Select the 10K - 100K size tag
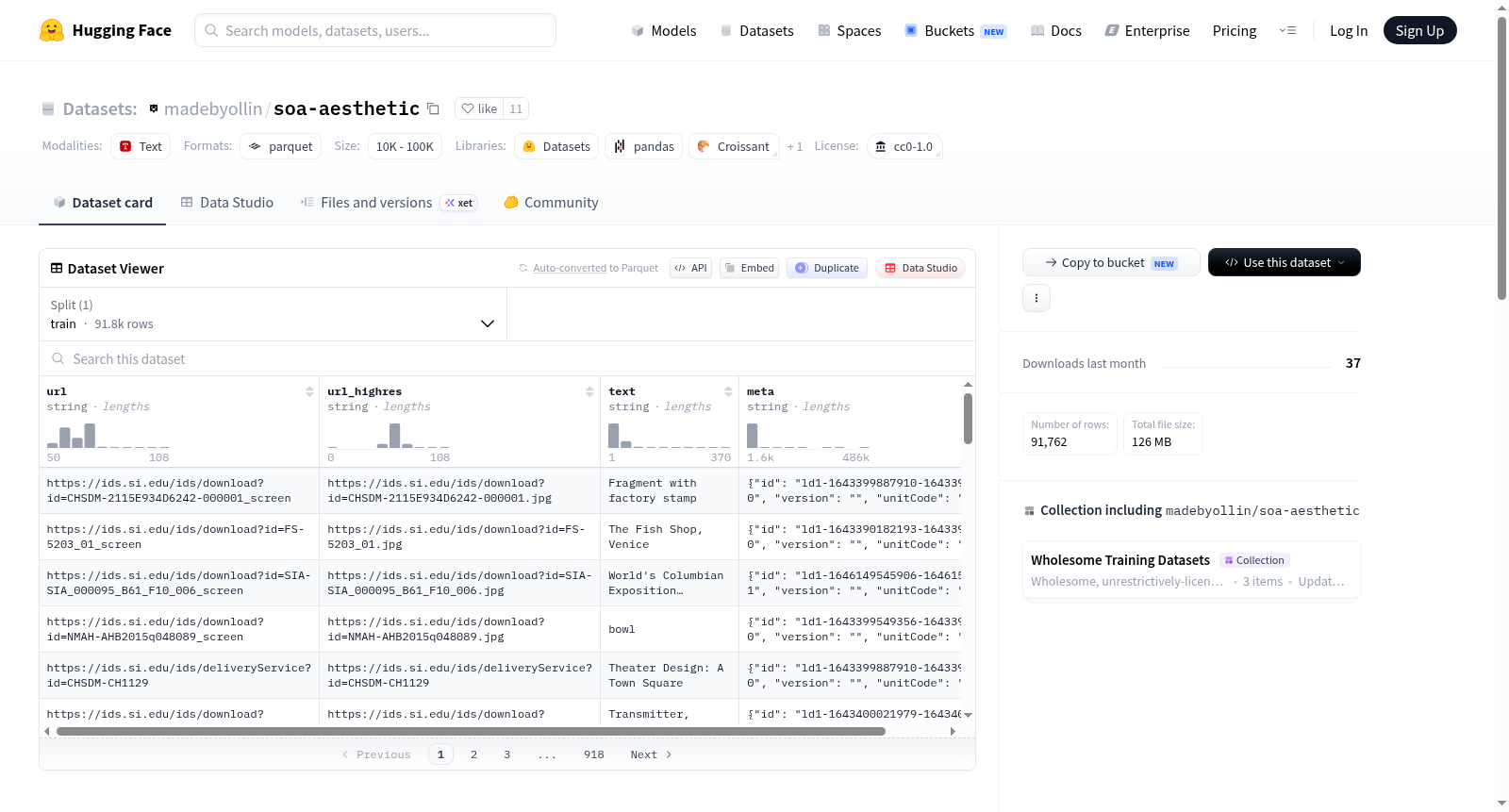1509x812 pixels. tap(405, 146)
